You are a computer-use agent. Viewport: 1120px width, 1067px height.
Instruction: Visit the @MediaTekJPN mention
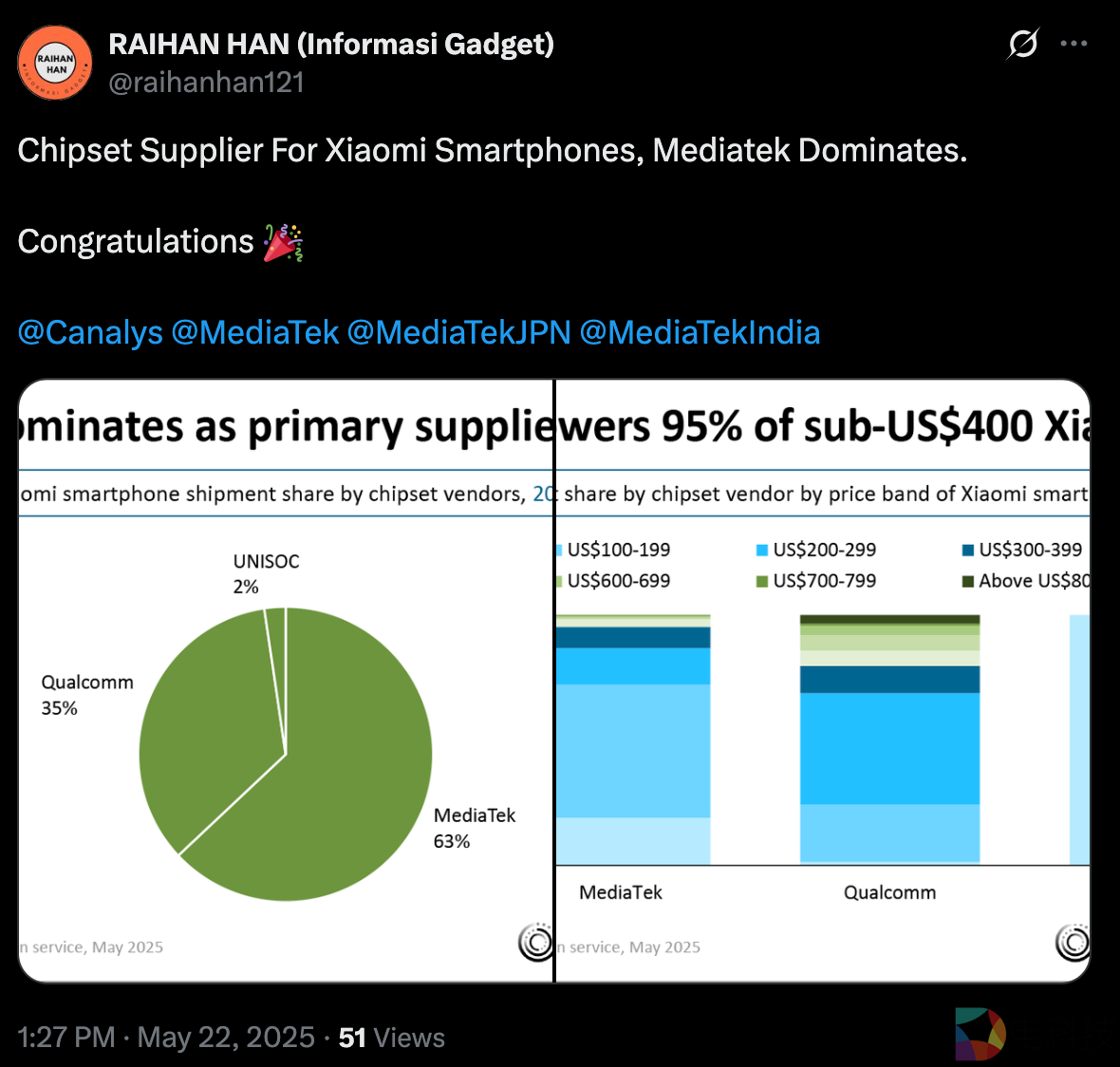pos(458,332)
